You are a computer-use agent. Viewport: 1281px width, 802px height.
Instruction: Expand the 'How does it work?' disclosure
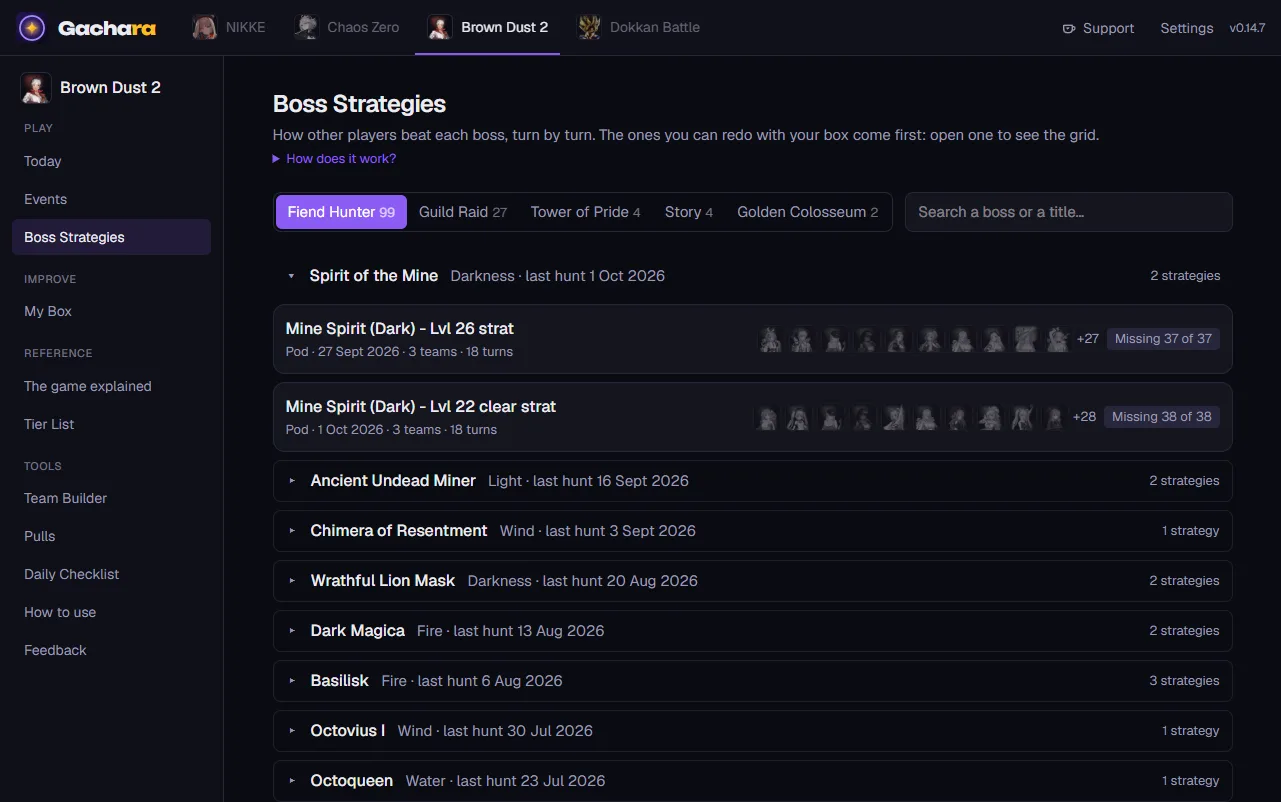tap(334, 159)
